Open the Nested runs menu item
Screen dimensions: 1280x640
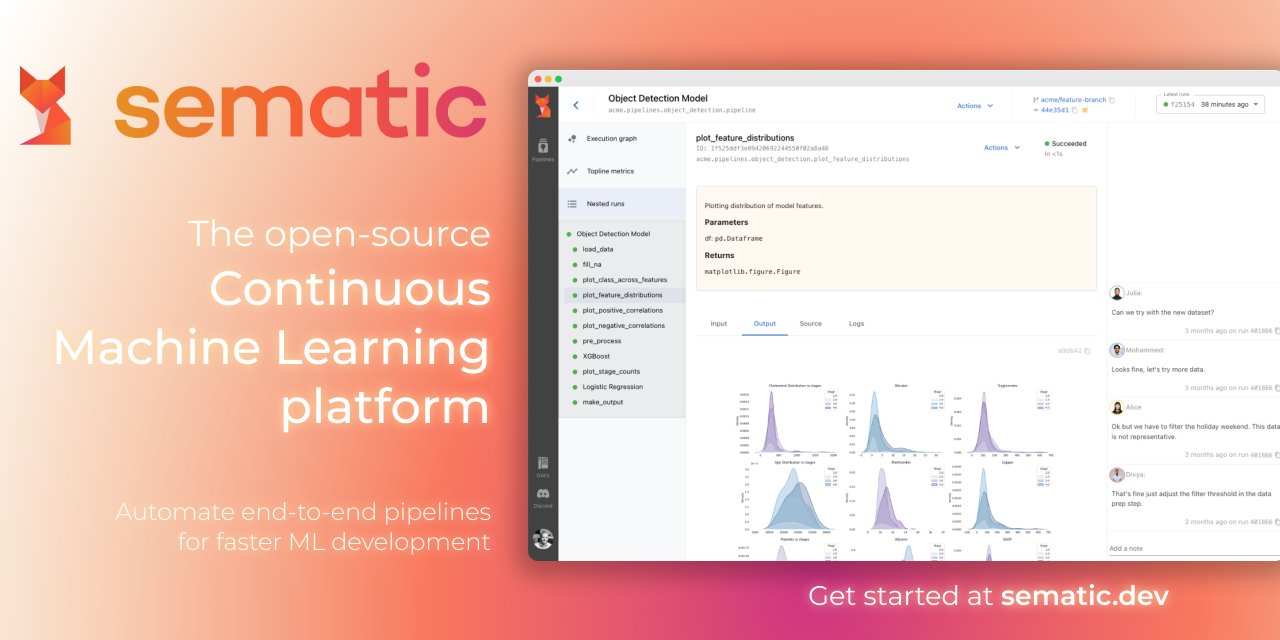click(x=622, y=204)
